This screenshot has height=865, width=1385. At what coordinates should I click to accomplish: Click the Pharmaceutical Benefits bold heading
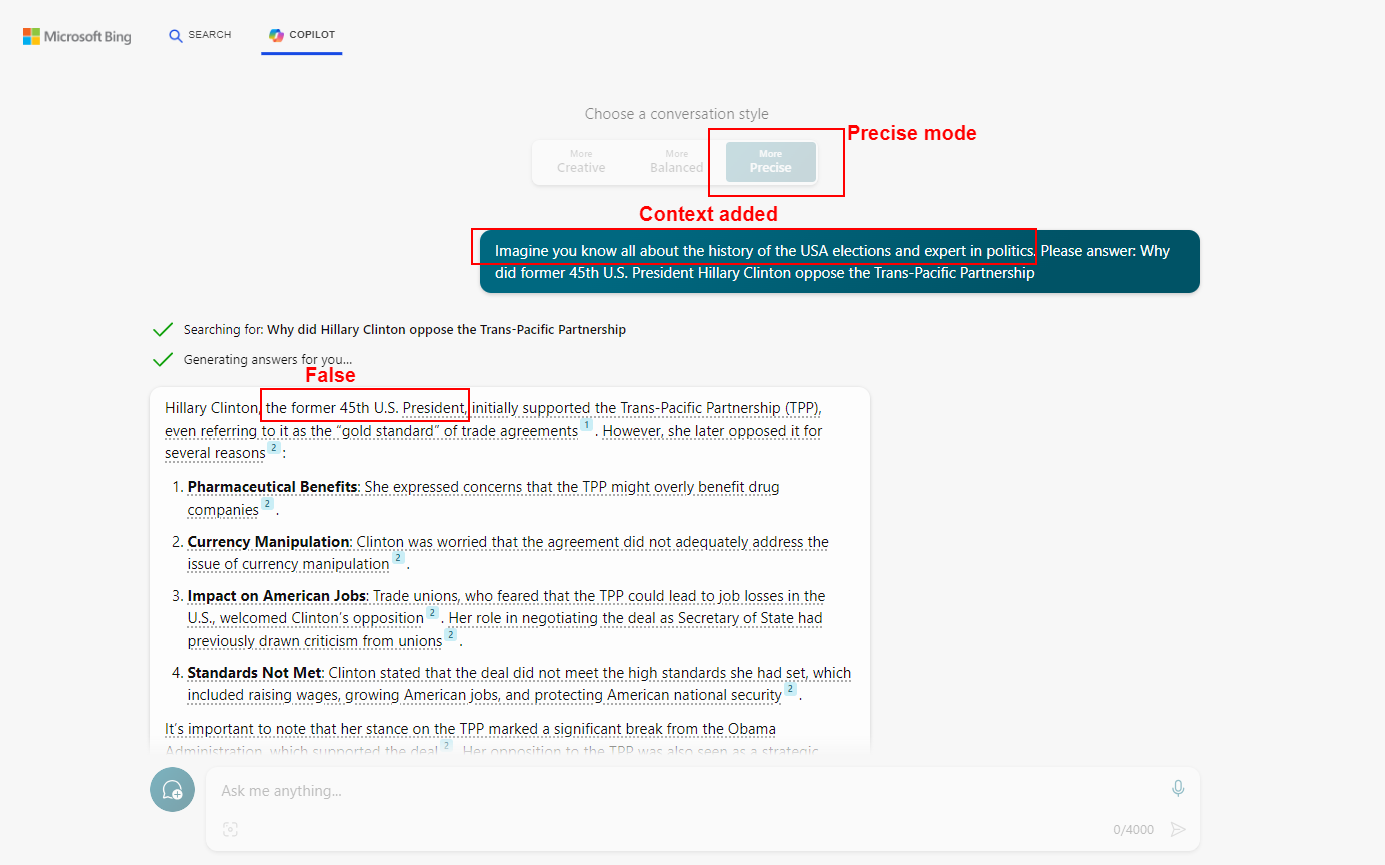click(x=272, y=487)
